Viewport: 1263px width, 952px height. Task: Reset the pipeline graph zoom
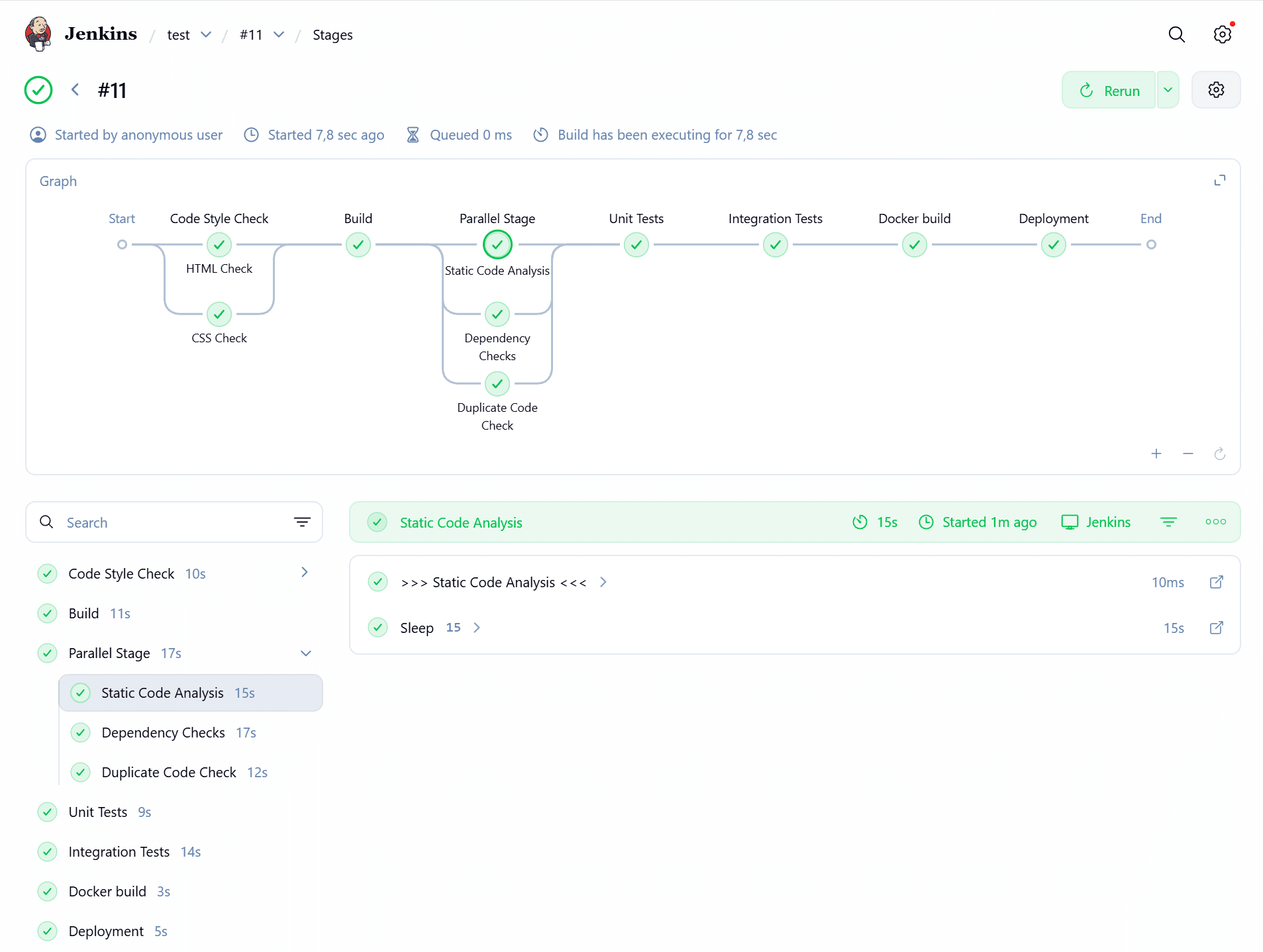pyautogui.click(x=1219, y=453)
